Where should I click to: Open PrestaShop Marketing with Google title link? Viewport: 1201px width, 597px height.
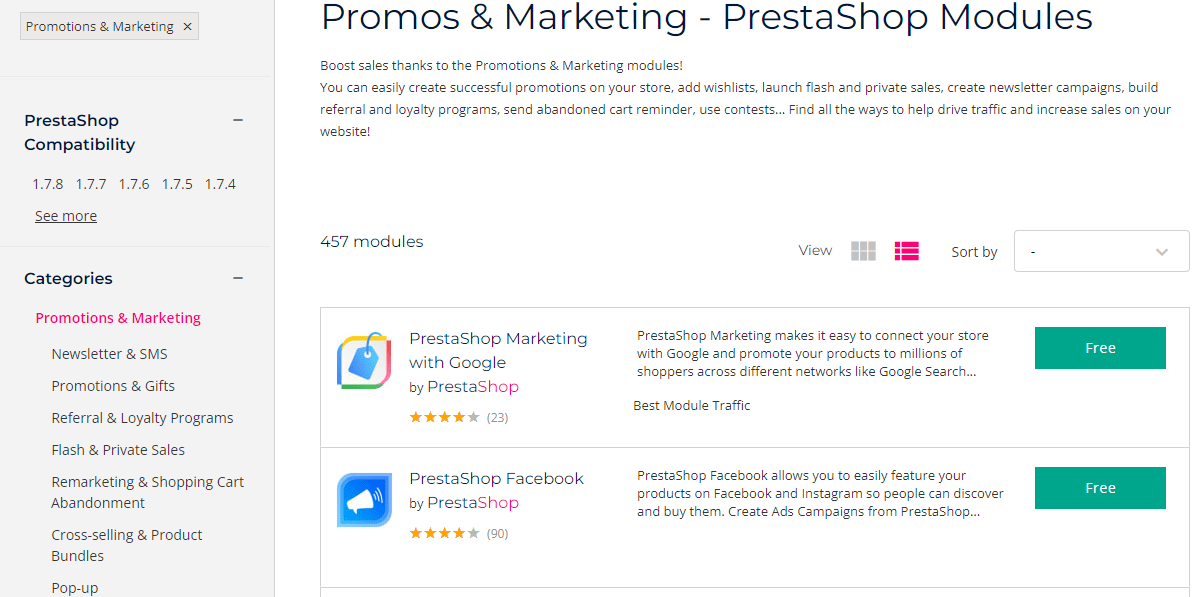pos(498,350)
